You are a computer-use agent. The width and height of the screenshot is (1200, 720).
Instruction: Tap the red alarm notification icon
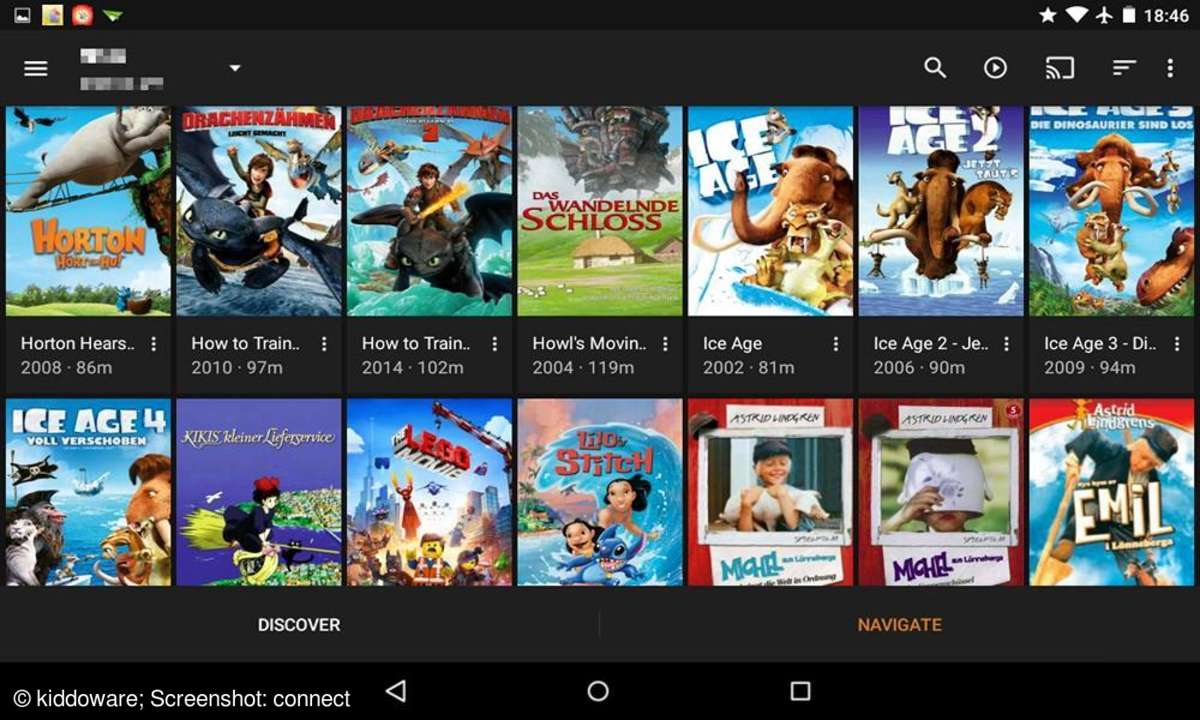[82, 15]
